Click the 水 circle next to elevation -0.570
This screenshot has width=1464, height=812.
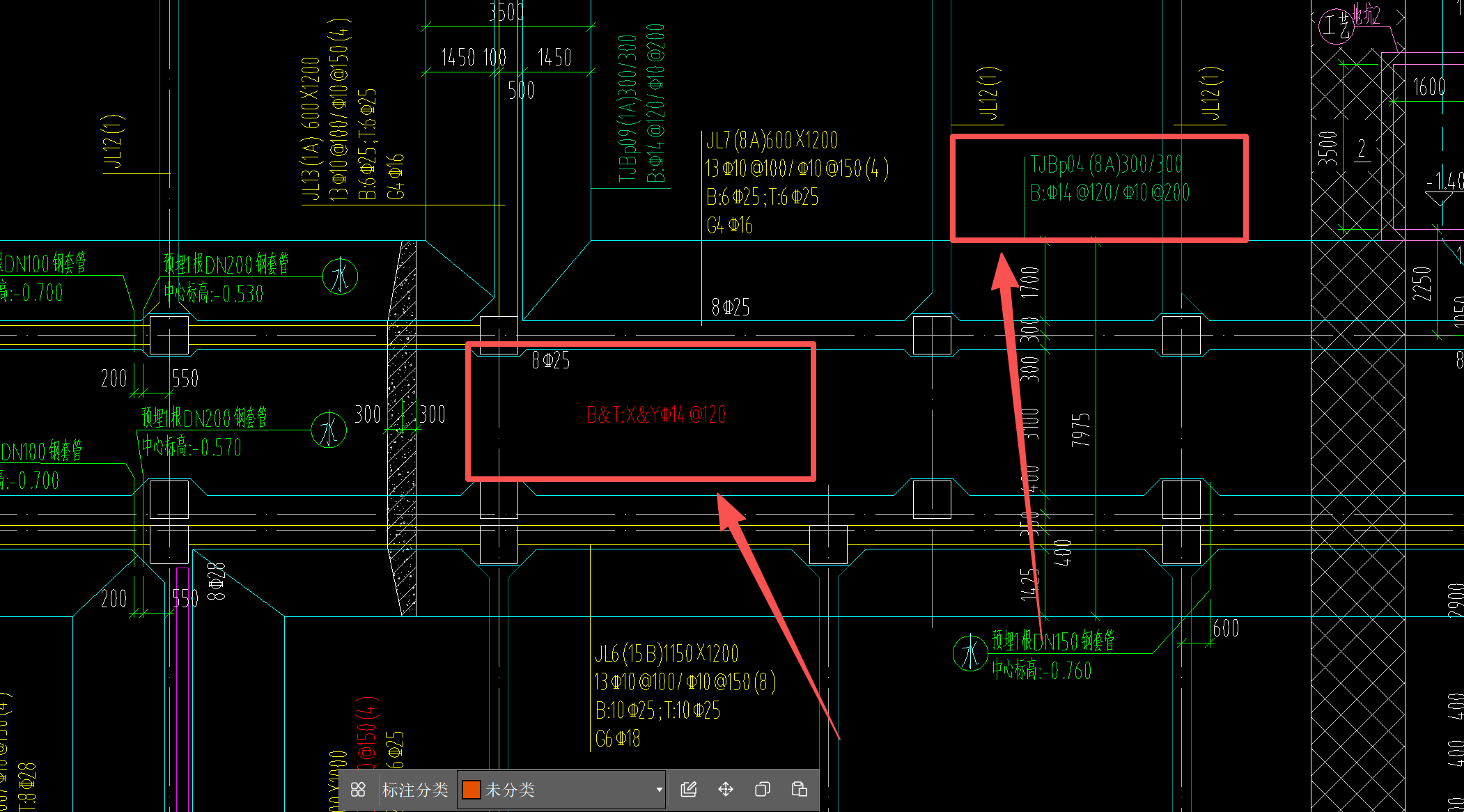coord(329,430)
